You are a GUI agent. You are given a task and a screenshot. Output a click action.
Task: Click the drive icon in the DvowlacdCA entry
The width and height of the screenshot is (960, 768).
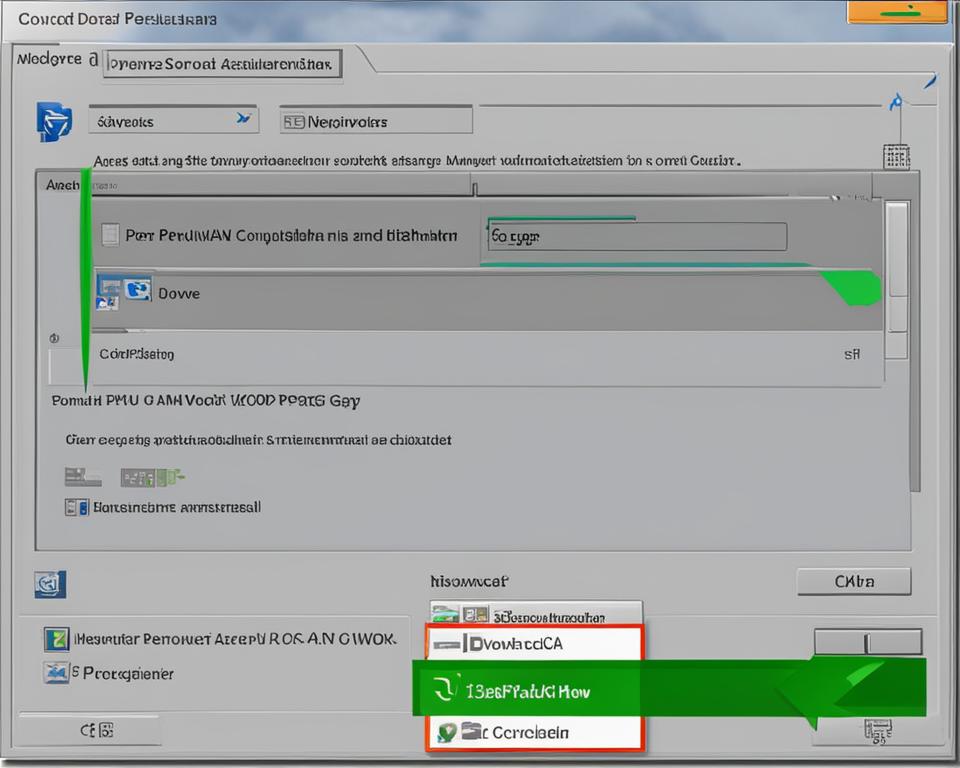pyautogui.click(x=447, y=644)
